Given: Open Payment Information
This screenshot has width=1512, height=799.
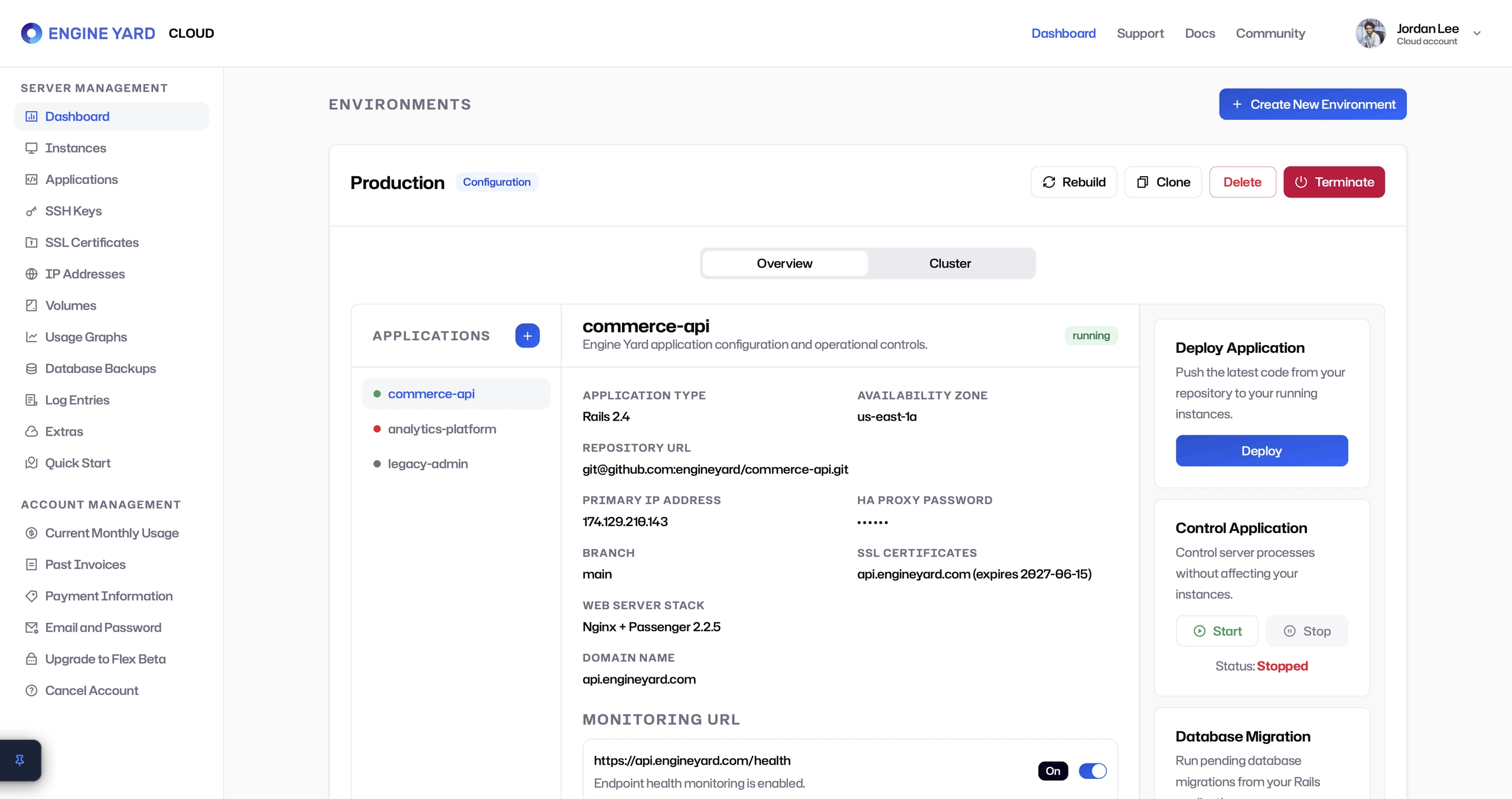Looking at the screenshot, I should [x=111, y=596].
